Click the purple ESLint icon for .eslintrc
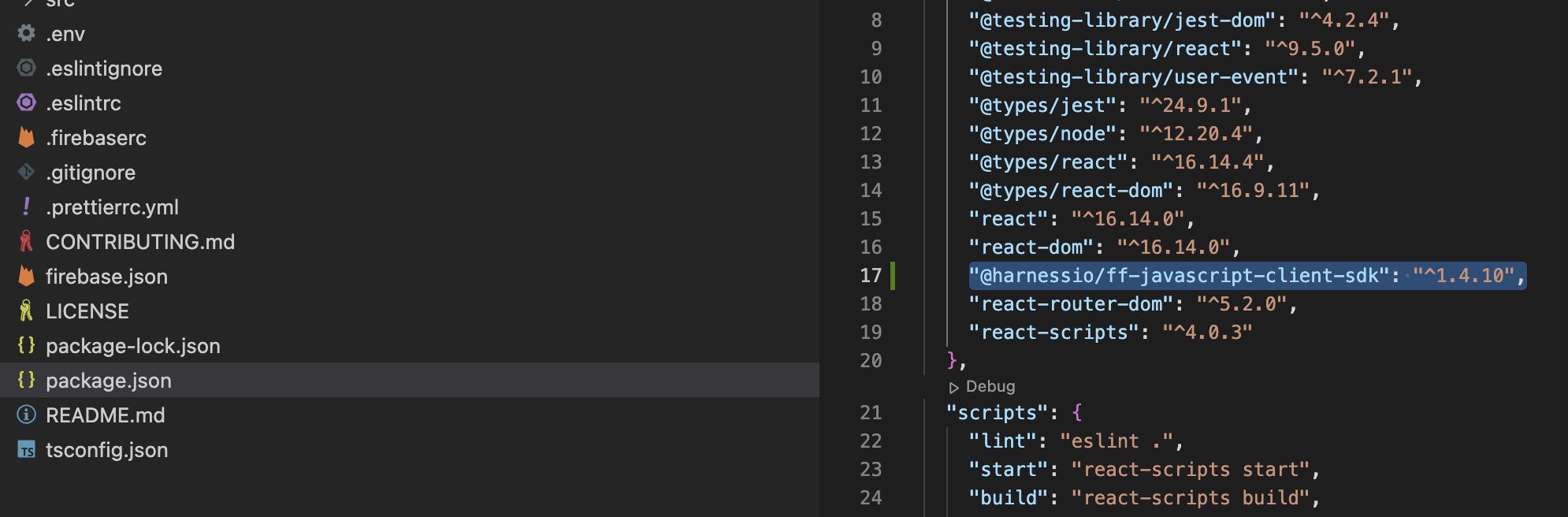 click(x=26, y=102)
